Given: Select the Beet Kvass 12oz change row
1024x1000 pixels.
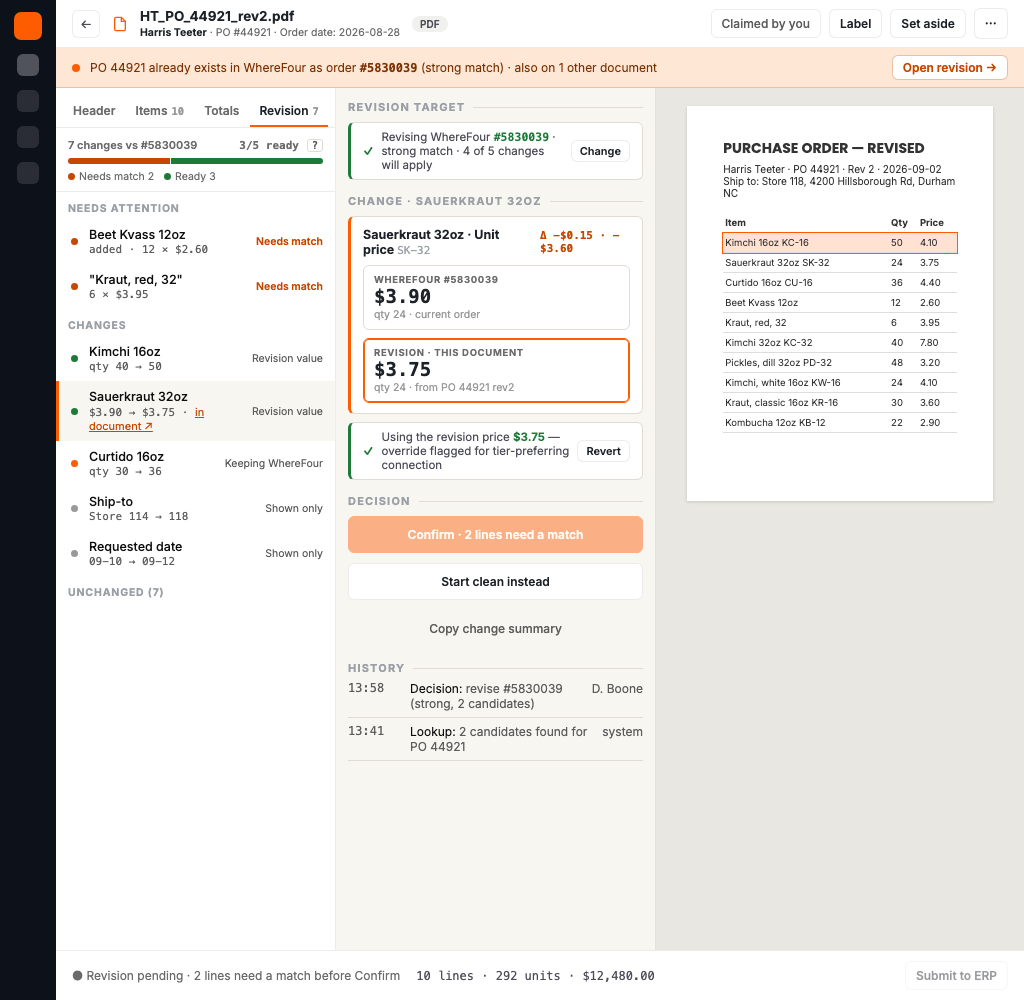Looking at the screenshot, I should (196, 242).
